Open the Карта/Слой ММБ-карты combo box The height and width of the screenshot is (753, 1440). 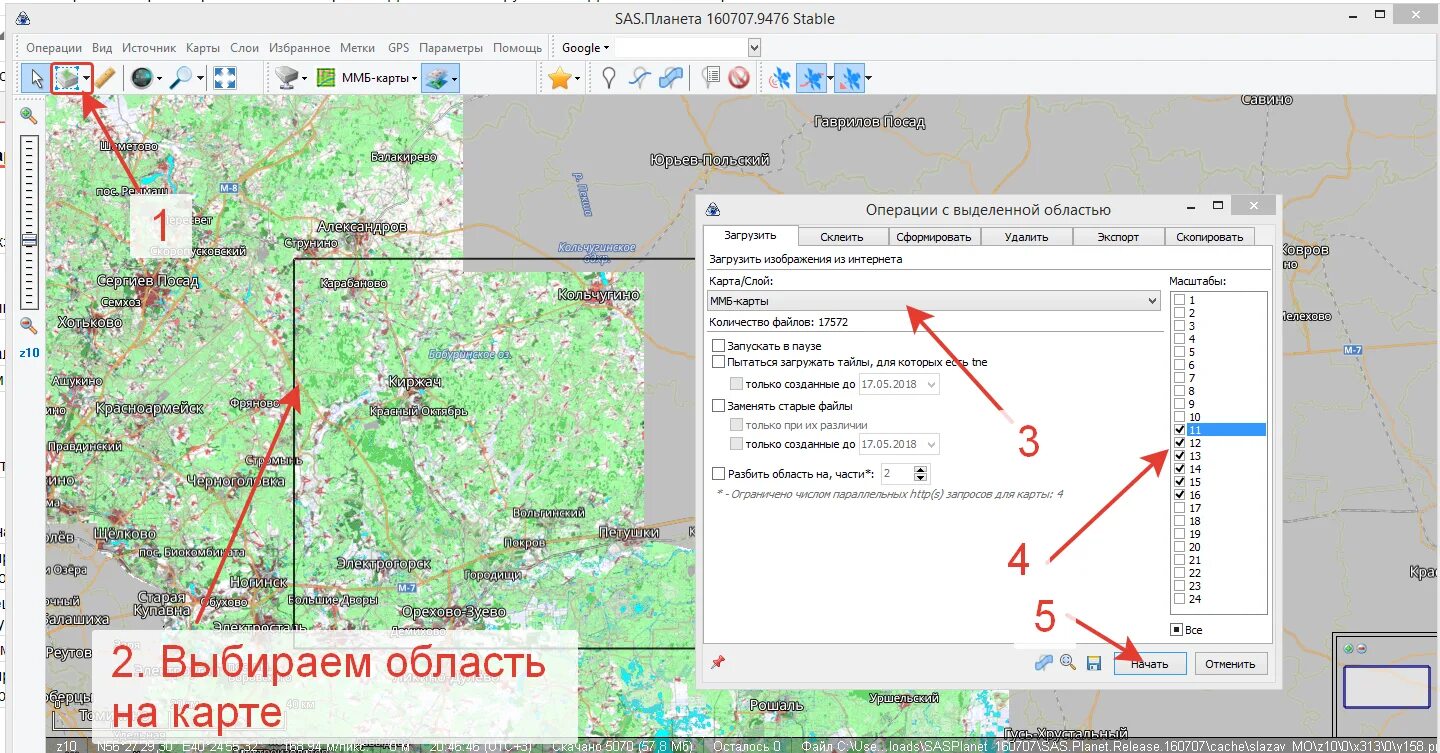pyautogui.click(x=934, y=300)
